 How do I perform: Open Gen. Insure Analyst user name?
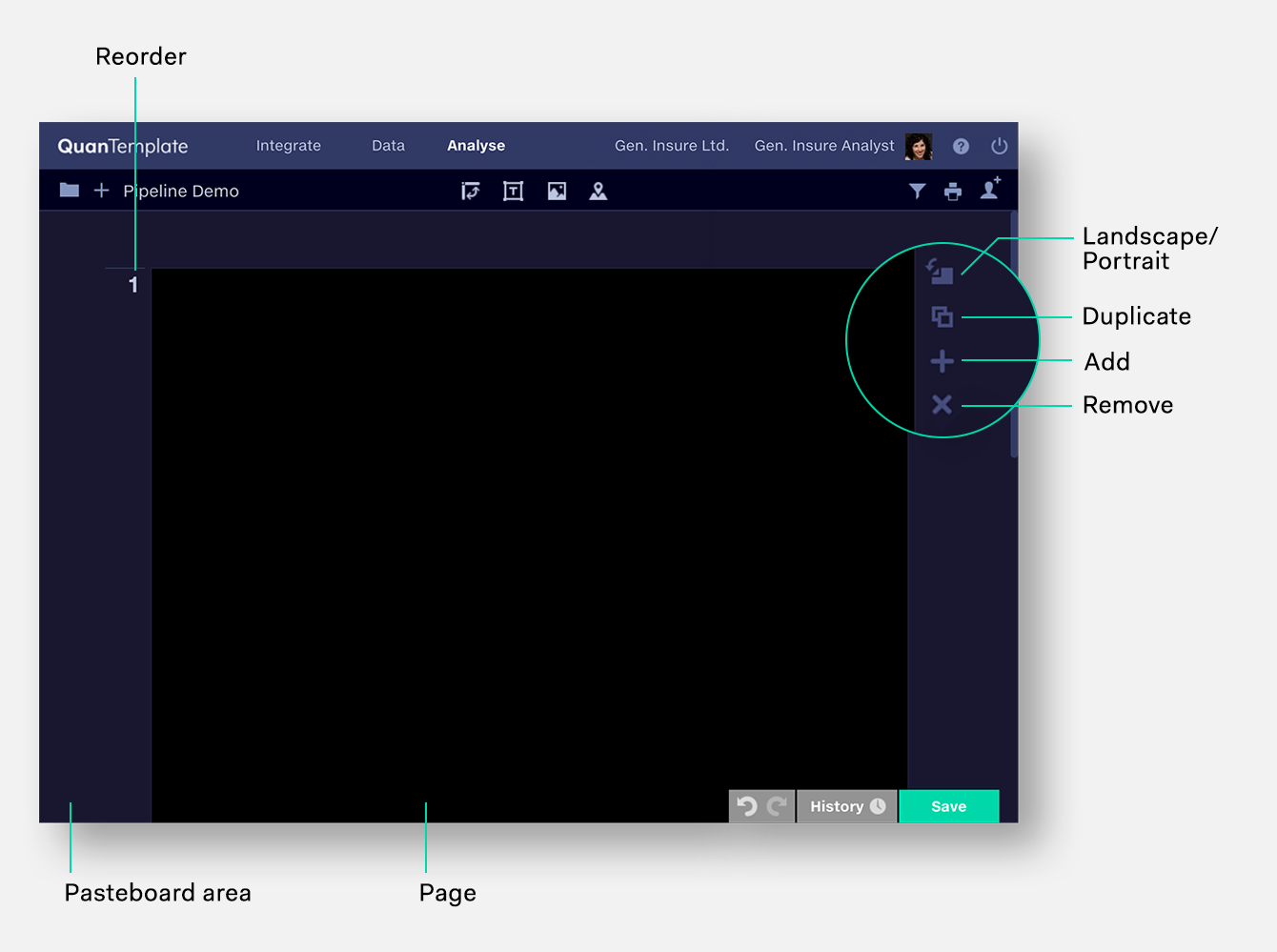tap(824, 146)
